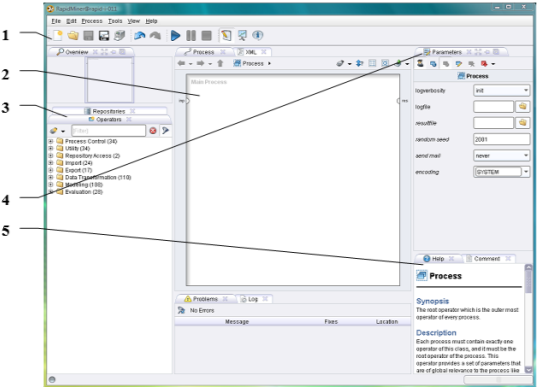
Task: Click the No Errors problems icon
Action: [x=181, y=310]
